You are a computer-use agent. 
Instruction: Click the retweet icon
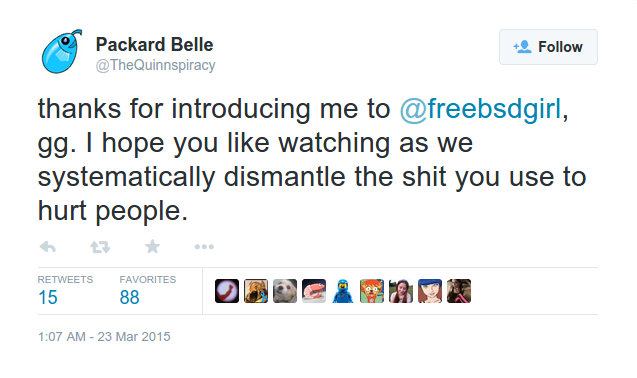pos(100,247)
